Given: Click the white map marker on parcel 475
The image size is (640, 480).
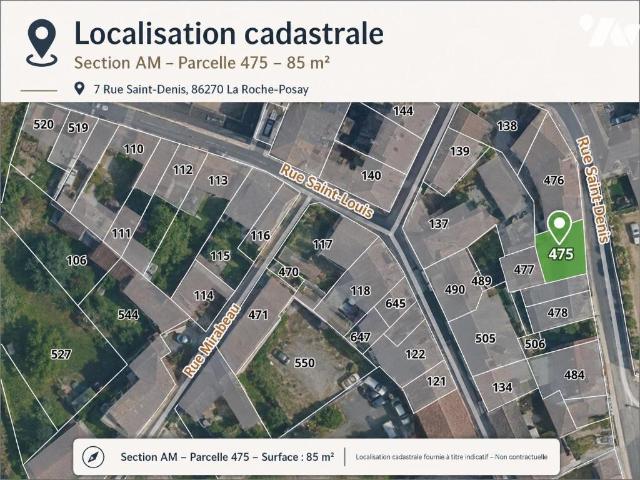Looking at the screenshot, I should [559, 228].
